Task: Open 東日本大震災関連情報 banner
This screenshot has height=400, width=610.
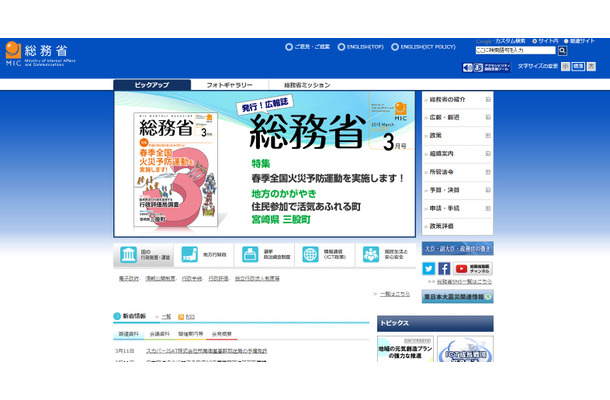Action: pos(458,296)
